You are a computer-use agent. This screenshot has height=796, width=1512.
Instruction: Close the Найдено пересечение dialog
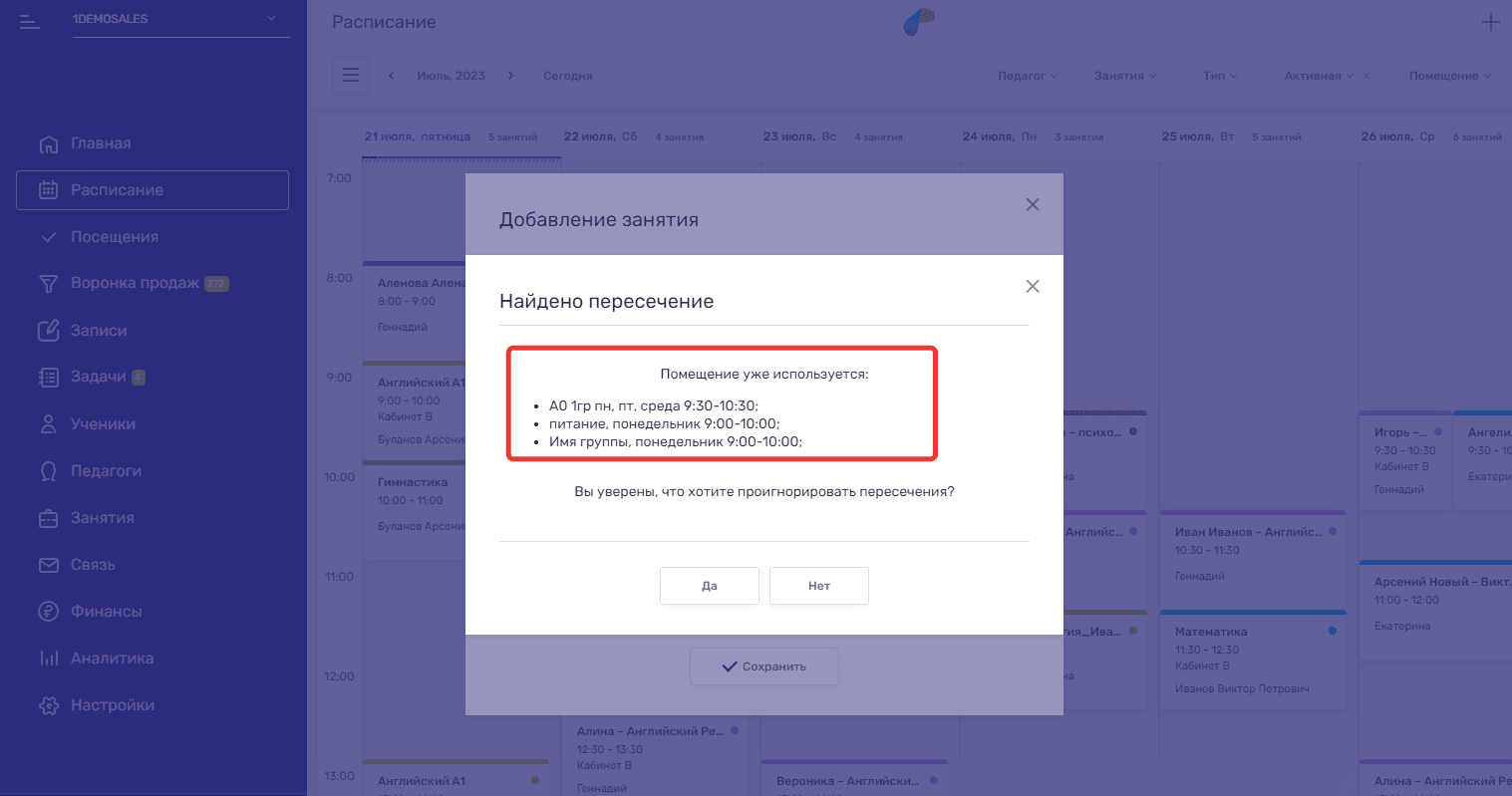(x=1033, y=287)
